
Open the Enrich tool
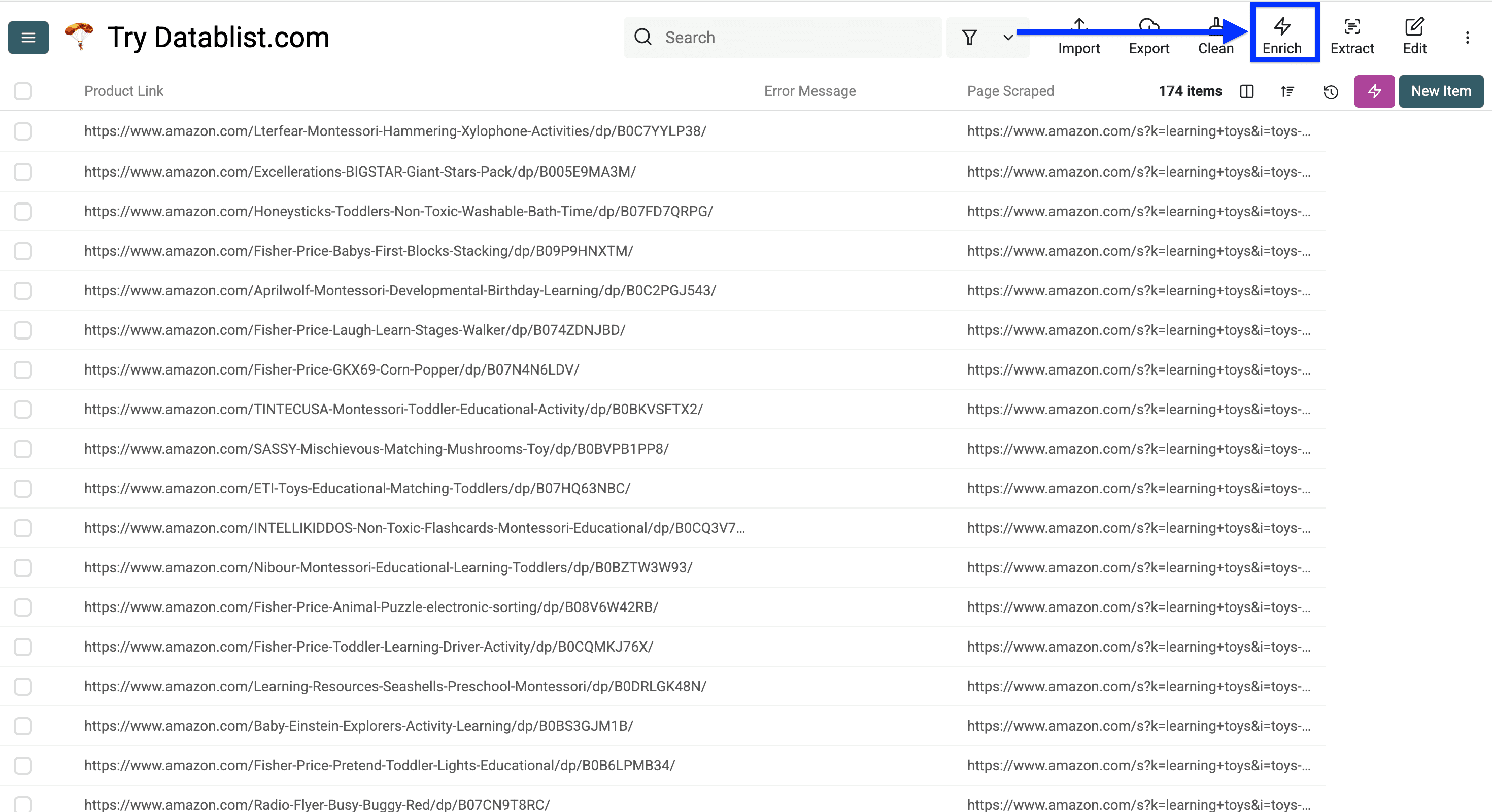tap(1283, 35)
